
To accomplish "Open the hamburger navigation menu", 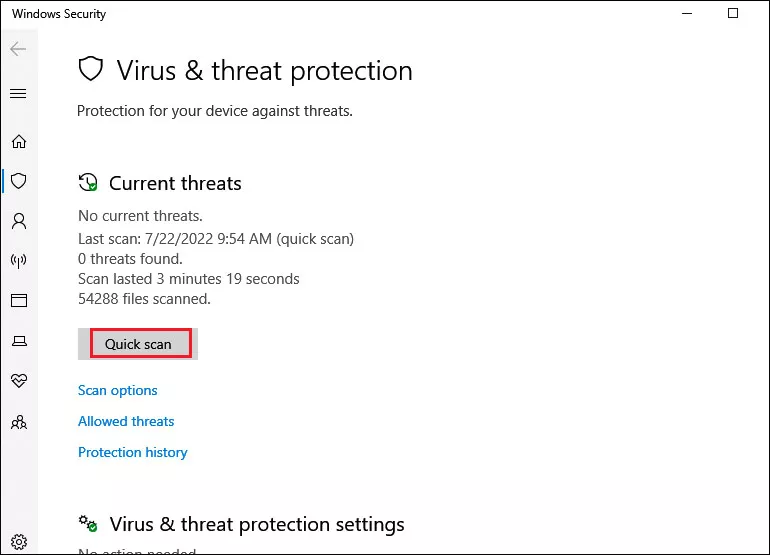I will click(x=18, y=93).
